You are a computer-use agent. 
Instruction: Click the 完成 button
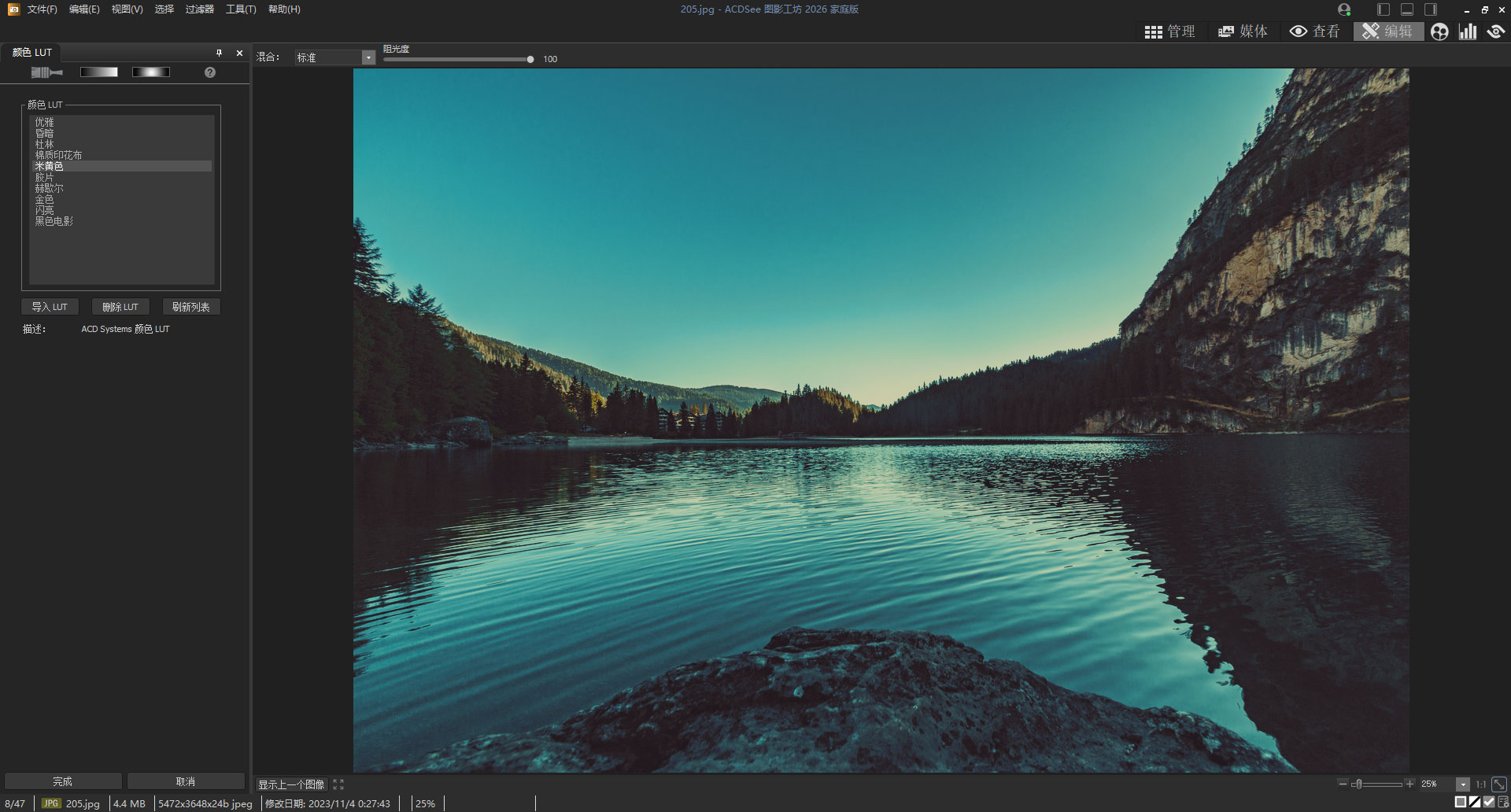click(62, 781)
